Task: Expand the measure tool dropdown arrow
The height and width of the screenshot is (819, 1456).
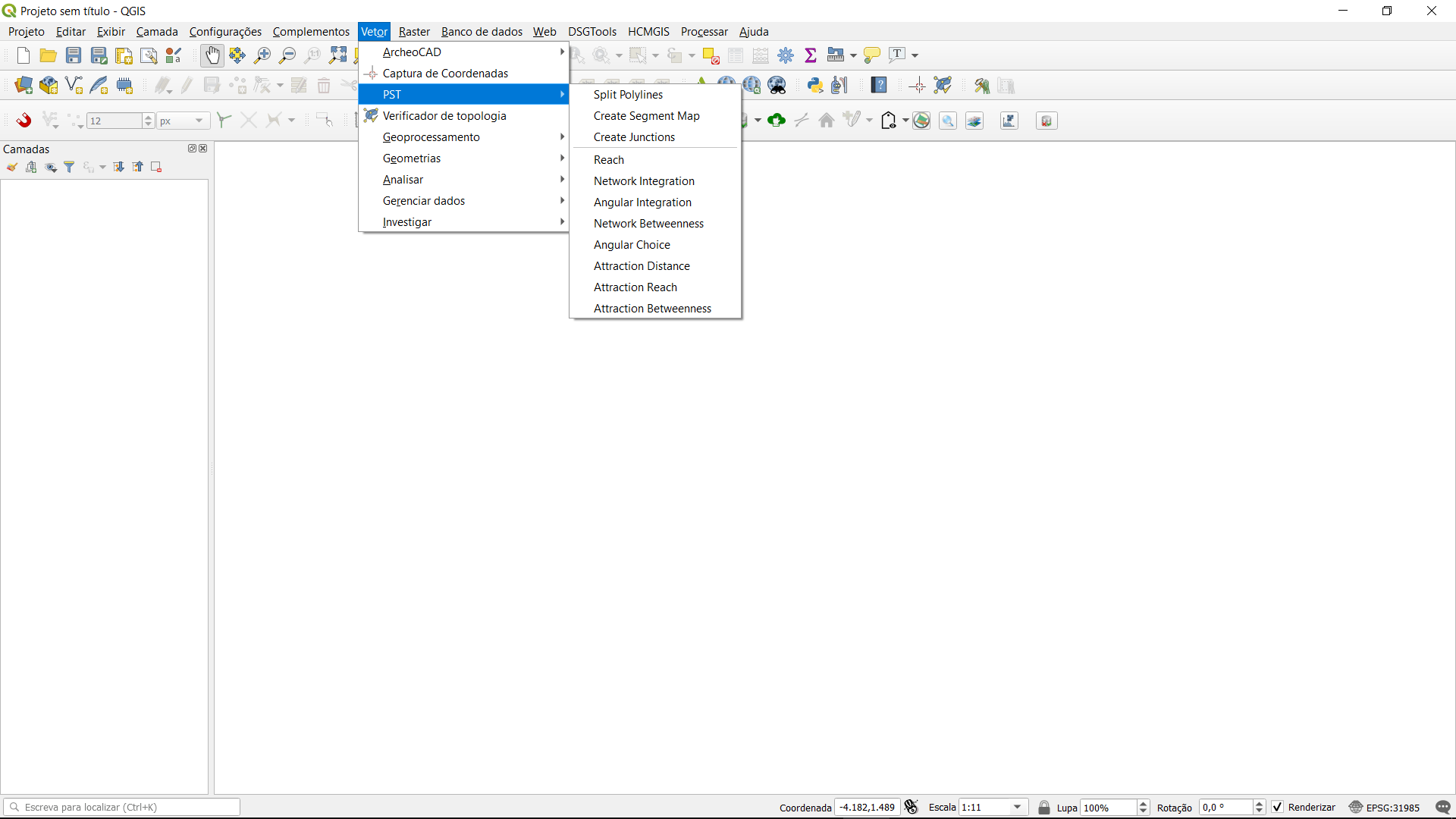Action: pos(853,55)
